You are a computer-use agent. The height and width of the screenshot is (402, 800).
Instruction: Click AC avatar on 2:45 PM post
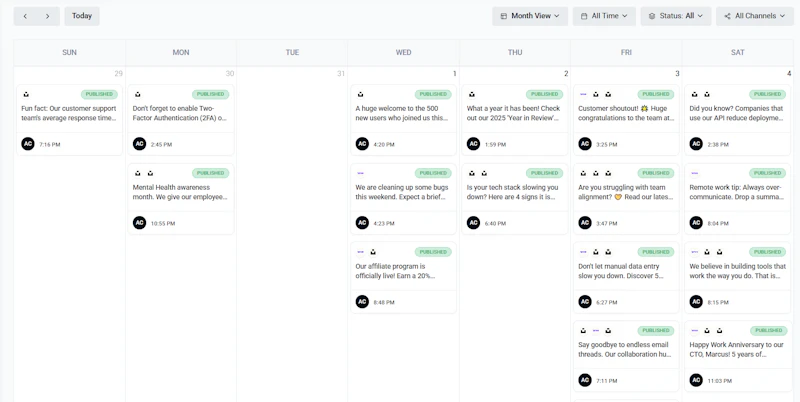[x=139, y=144]
